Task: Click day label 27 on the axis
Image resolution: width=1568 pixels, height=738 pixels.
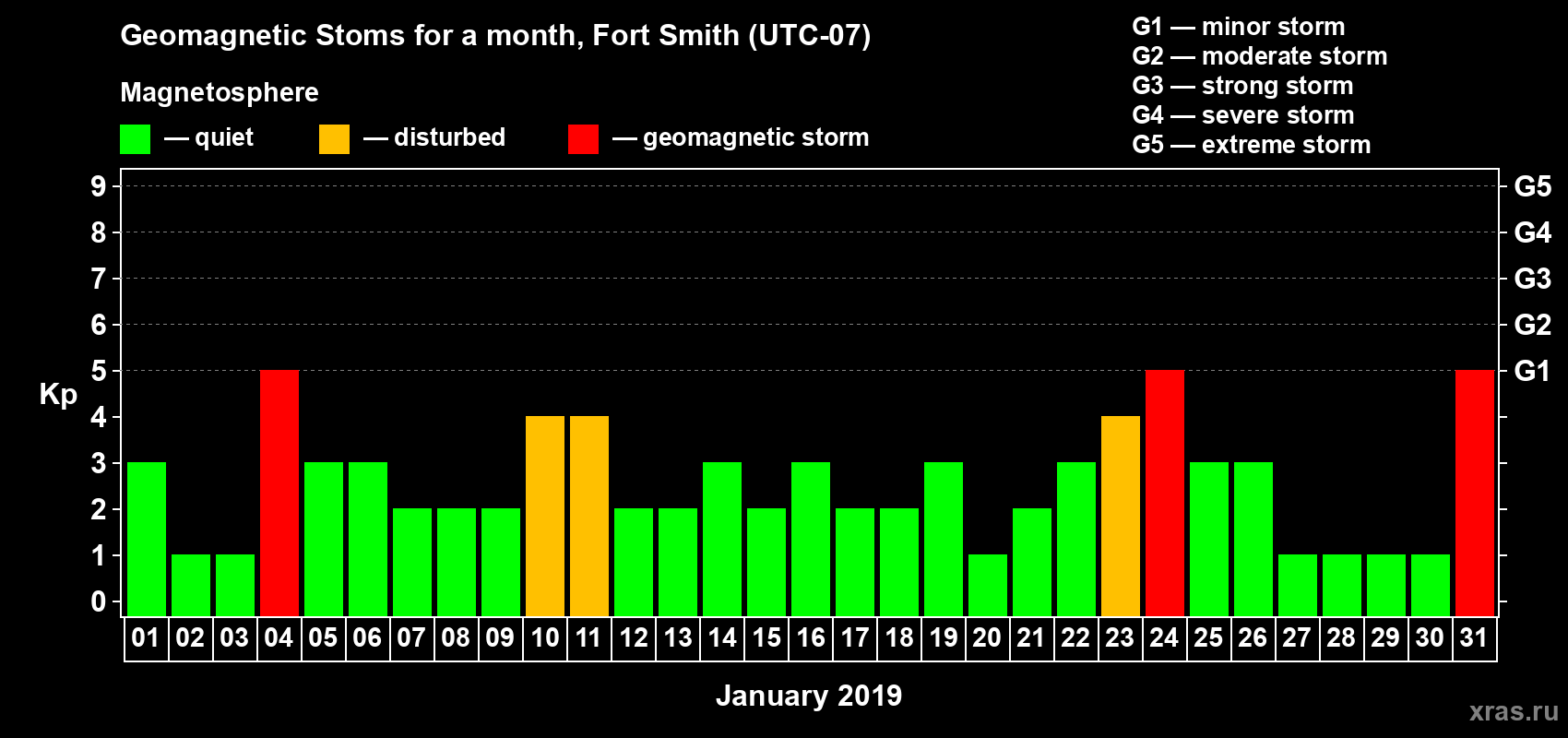Action: tap(1297, 637)
